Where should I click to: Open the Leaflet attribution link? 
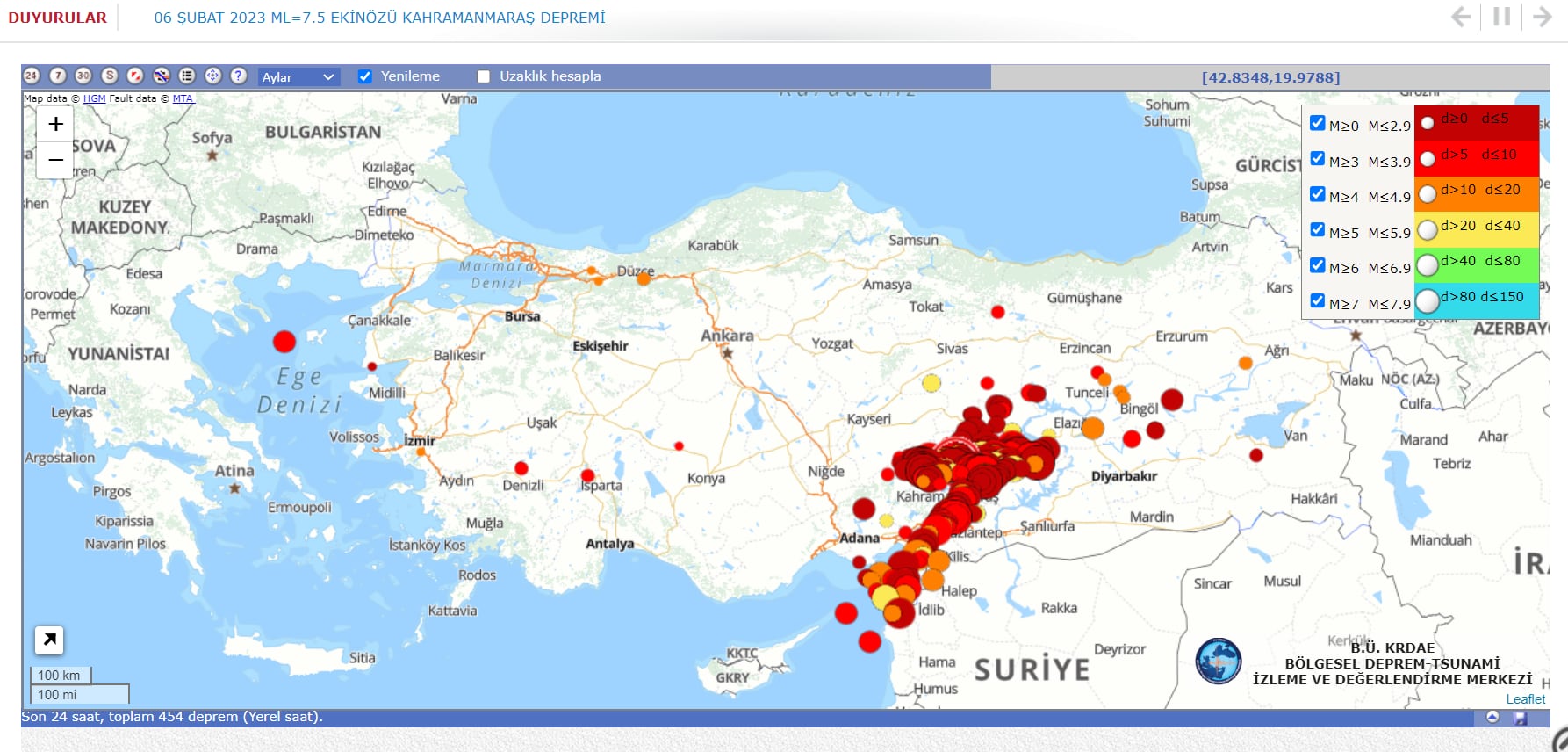tap(1526, 699)
